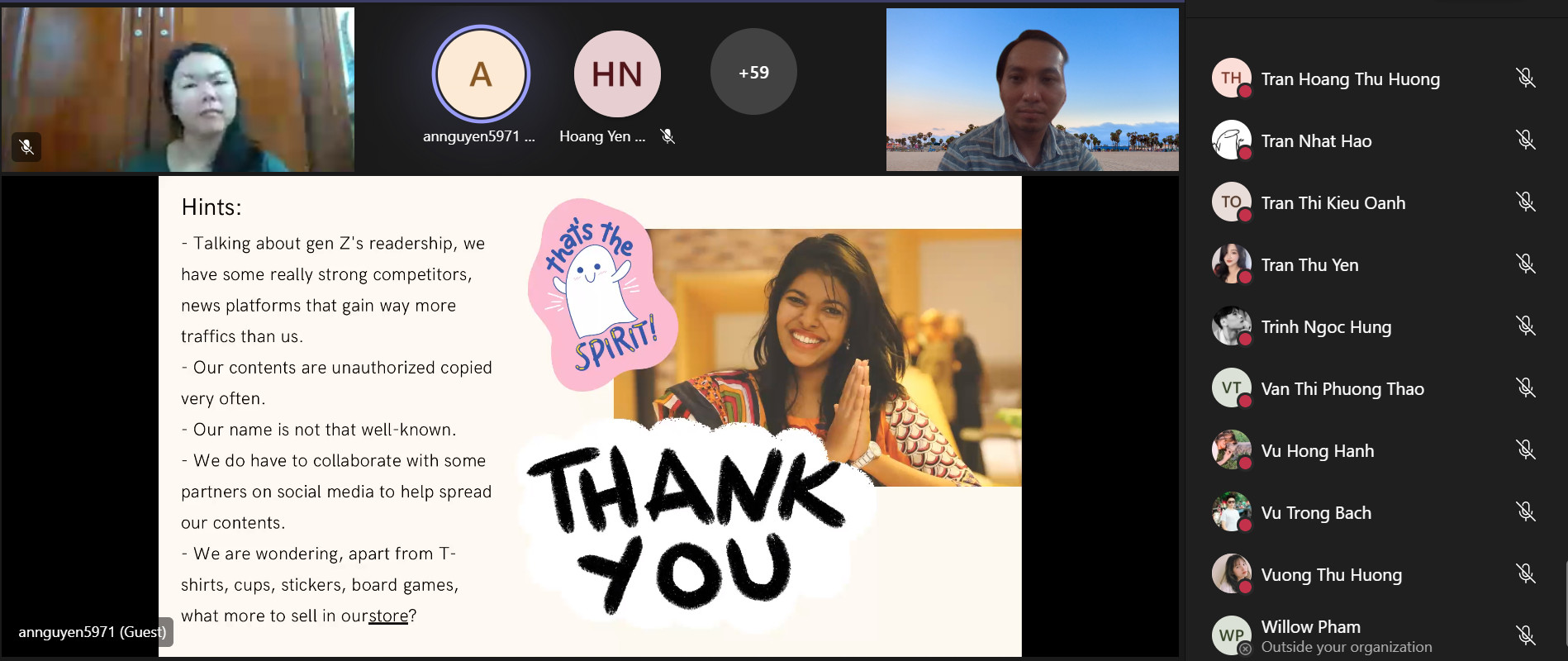
Task: Select the annguyen5971 participant avatar A
Action: pos(481,74)
